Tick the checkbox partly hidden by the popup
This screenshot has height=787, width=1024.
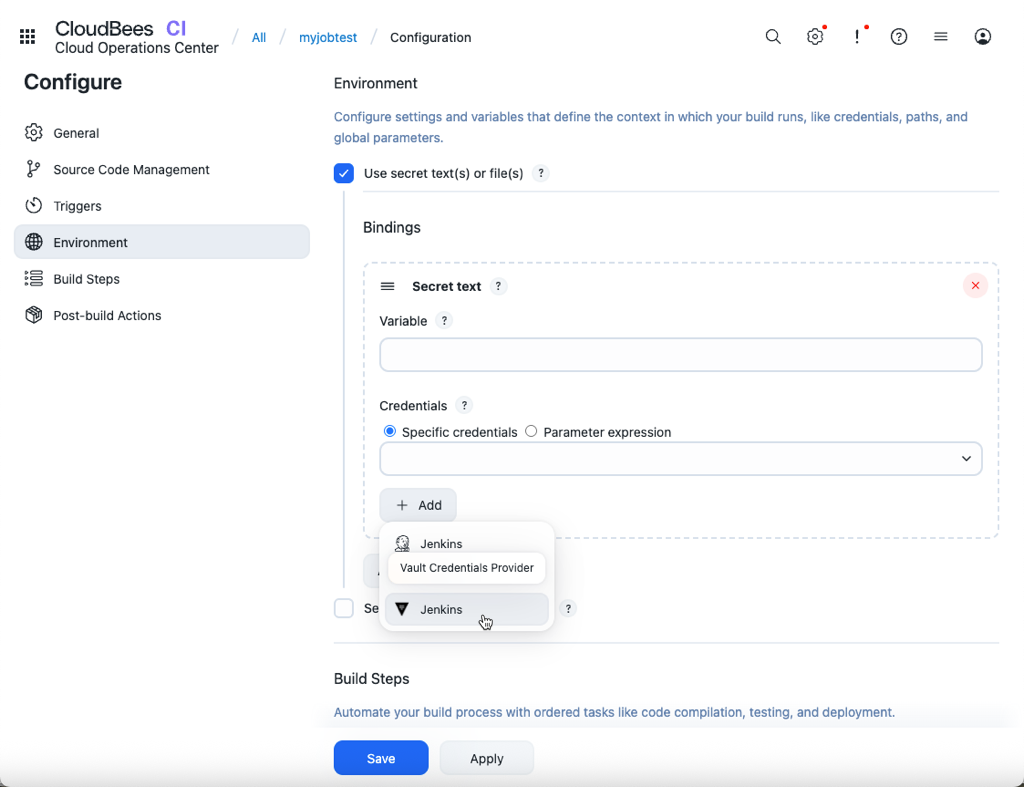[x=344, y=608]
